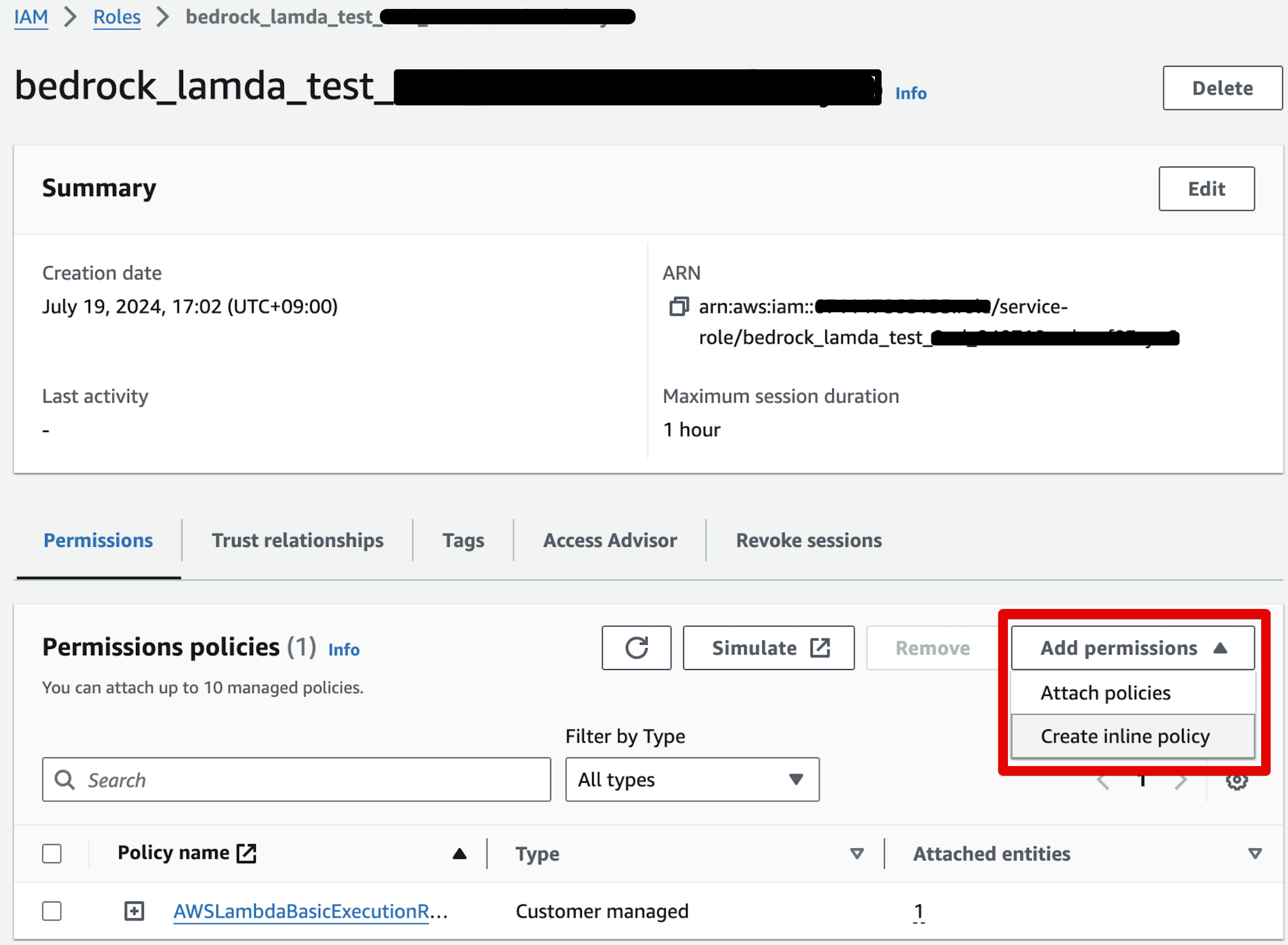The height and width of the screenshot is (945, 1288).
Task: Click the Type column header text
Action: click(x=537, y=854)
